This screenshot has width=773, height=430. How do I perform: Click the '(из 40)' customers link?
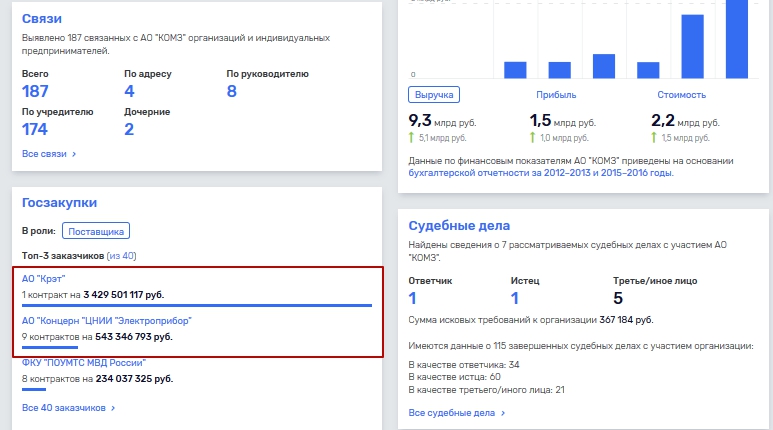click(x=121, y=256)
